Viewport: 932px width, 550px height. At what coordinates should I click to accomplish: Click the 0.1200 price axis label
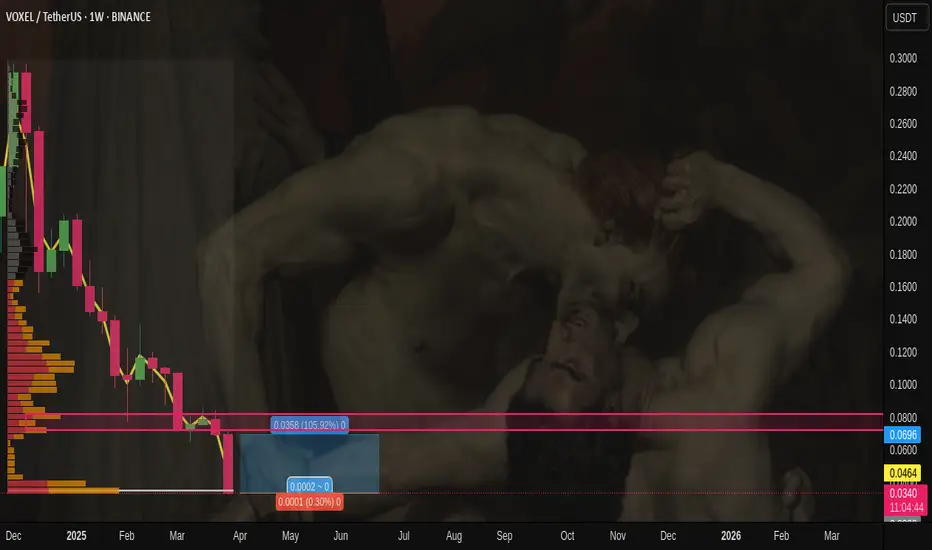point(903,352)
